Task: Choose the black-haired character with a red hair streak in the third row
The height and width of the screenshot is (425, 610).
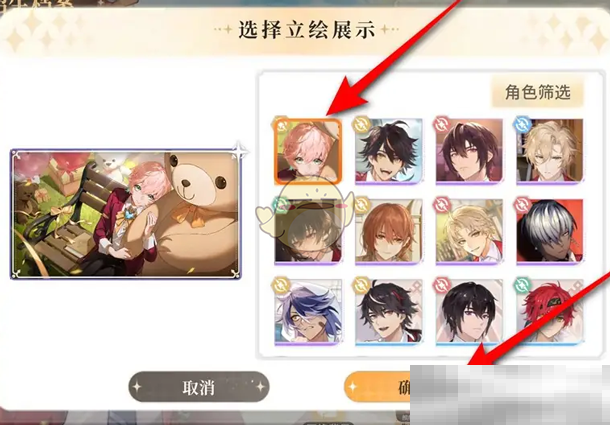Action: coord(388,313)
